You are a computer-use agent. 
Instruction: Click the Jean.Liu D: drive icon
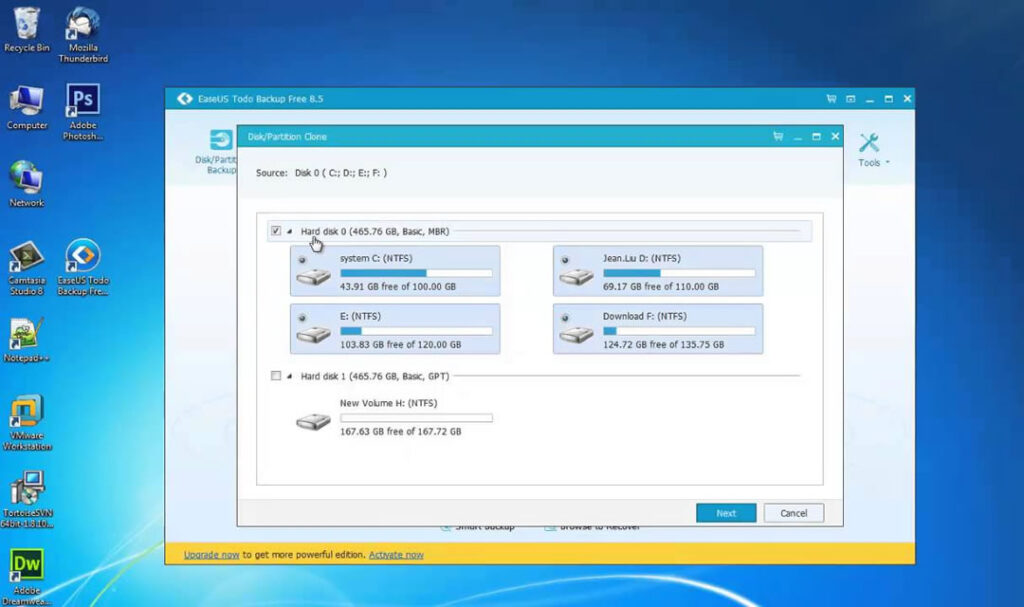click(576, 276)
